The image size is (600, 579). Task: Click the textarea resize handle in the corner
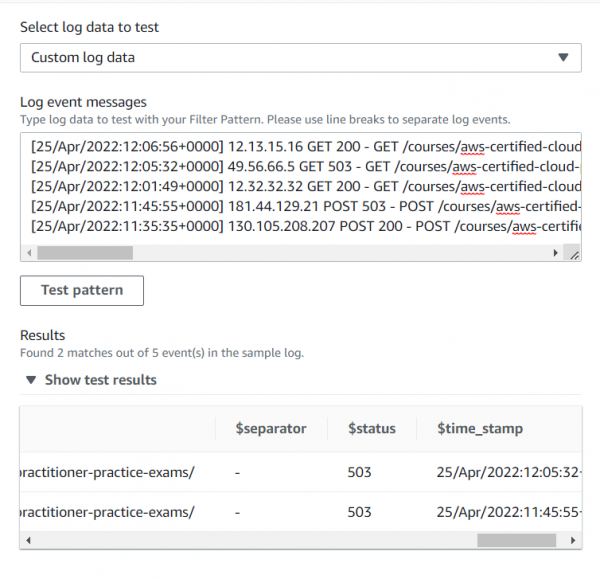(x=574, y=255)
